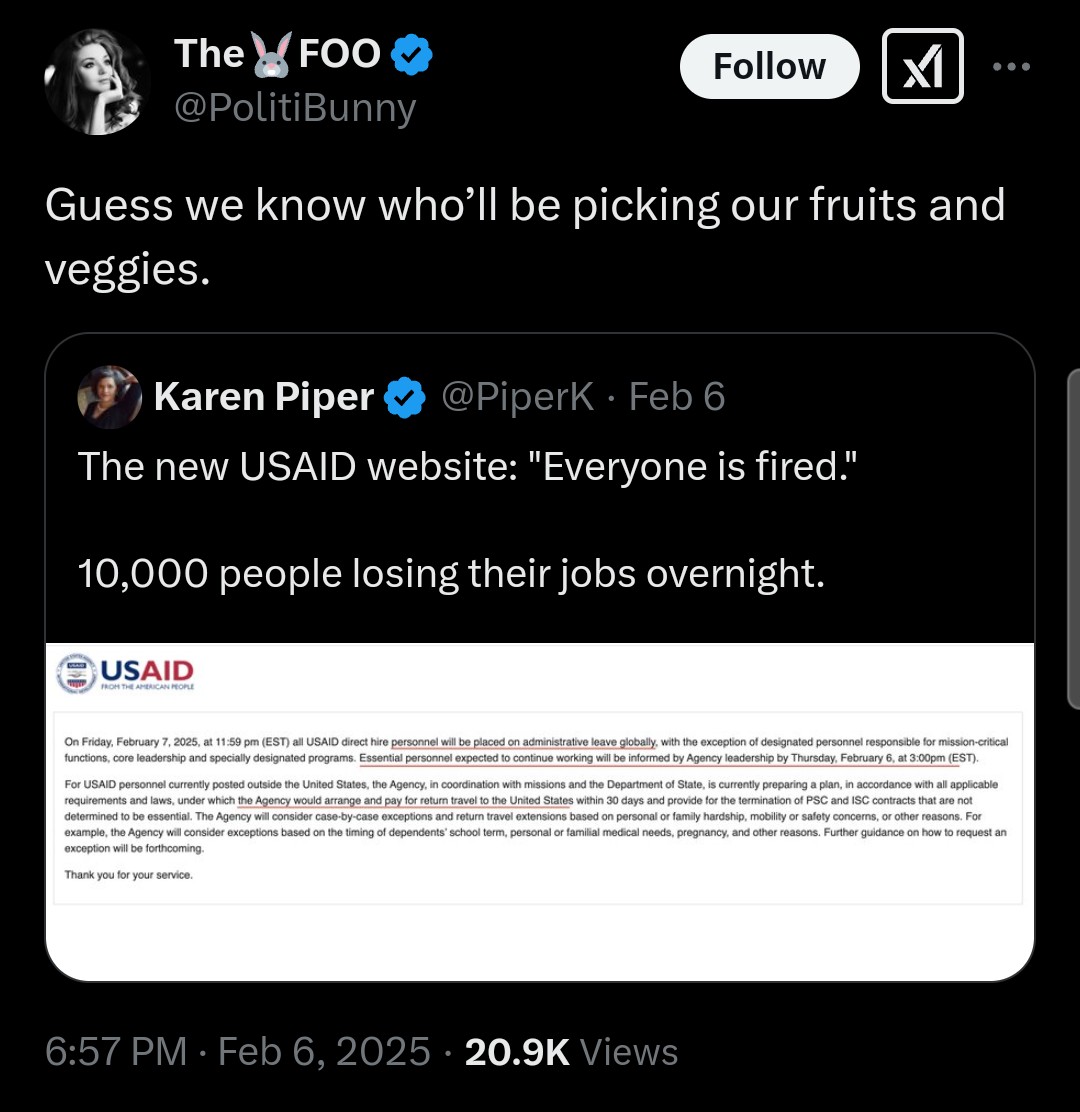
Task: Open the Karen Piper name link
Action: pyautogui.click(x=263, y=397)
